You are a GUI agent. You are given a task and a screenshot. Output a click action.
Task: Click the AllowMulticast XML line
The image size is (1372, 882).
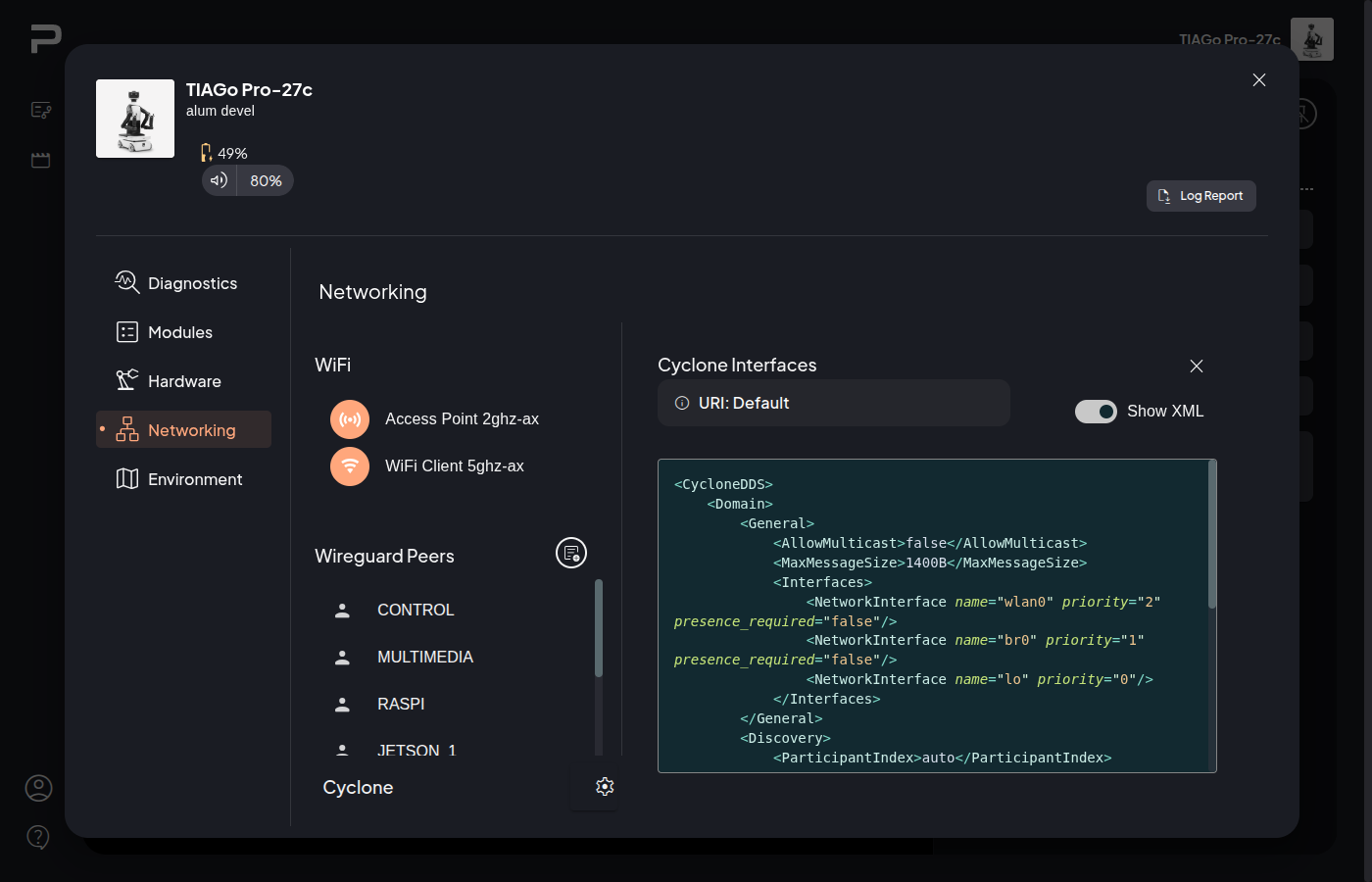930,543
